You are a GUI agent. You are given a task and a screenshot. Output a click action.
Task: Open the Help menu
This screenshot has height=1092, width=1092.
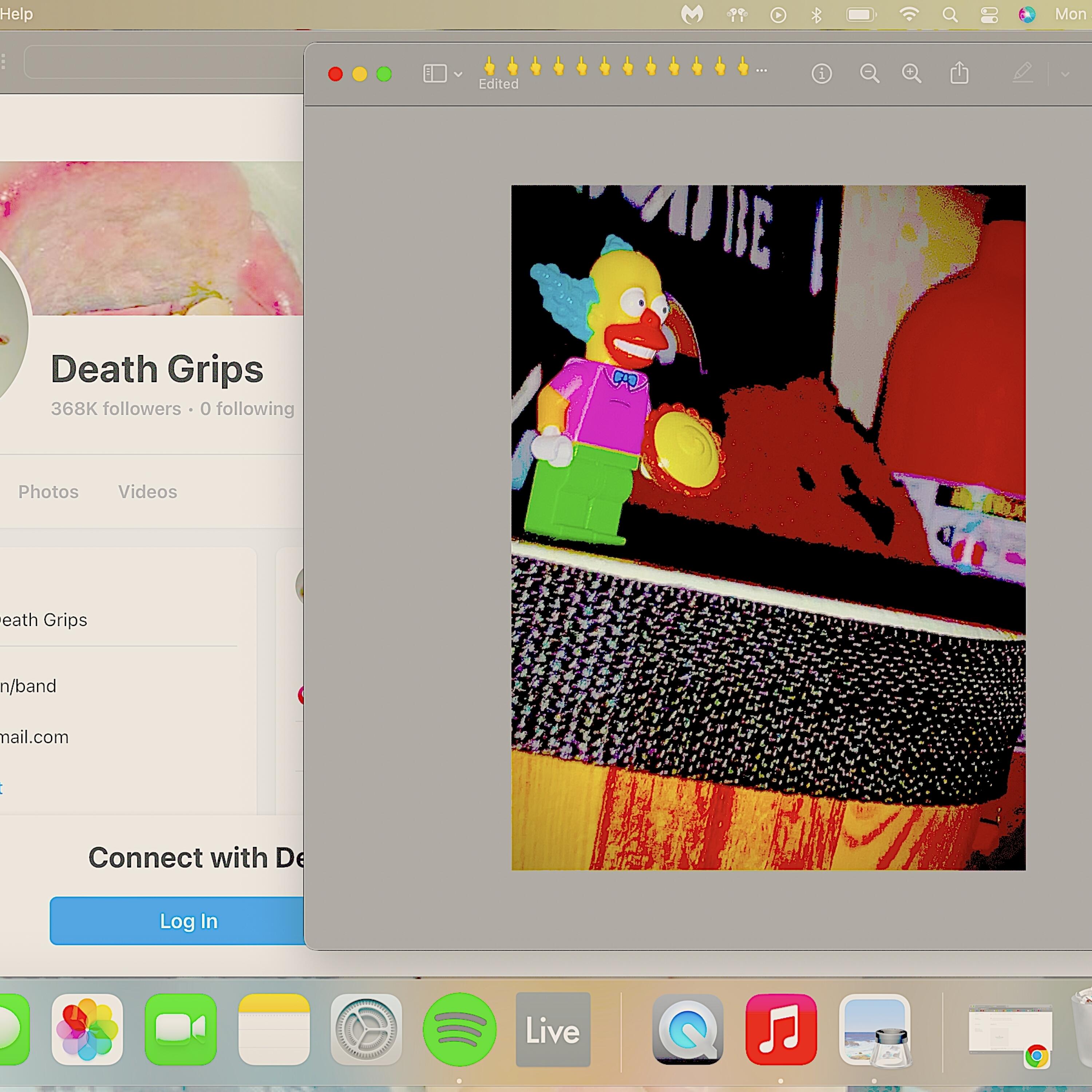(x=16, y=13)
